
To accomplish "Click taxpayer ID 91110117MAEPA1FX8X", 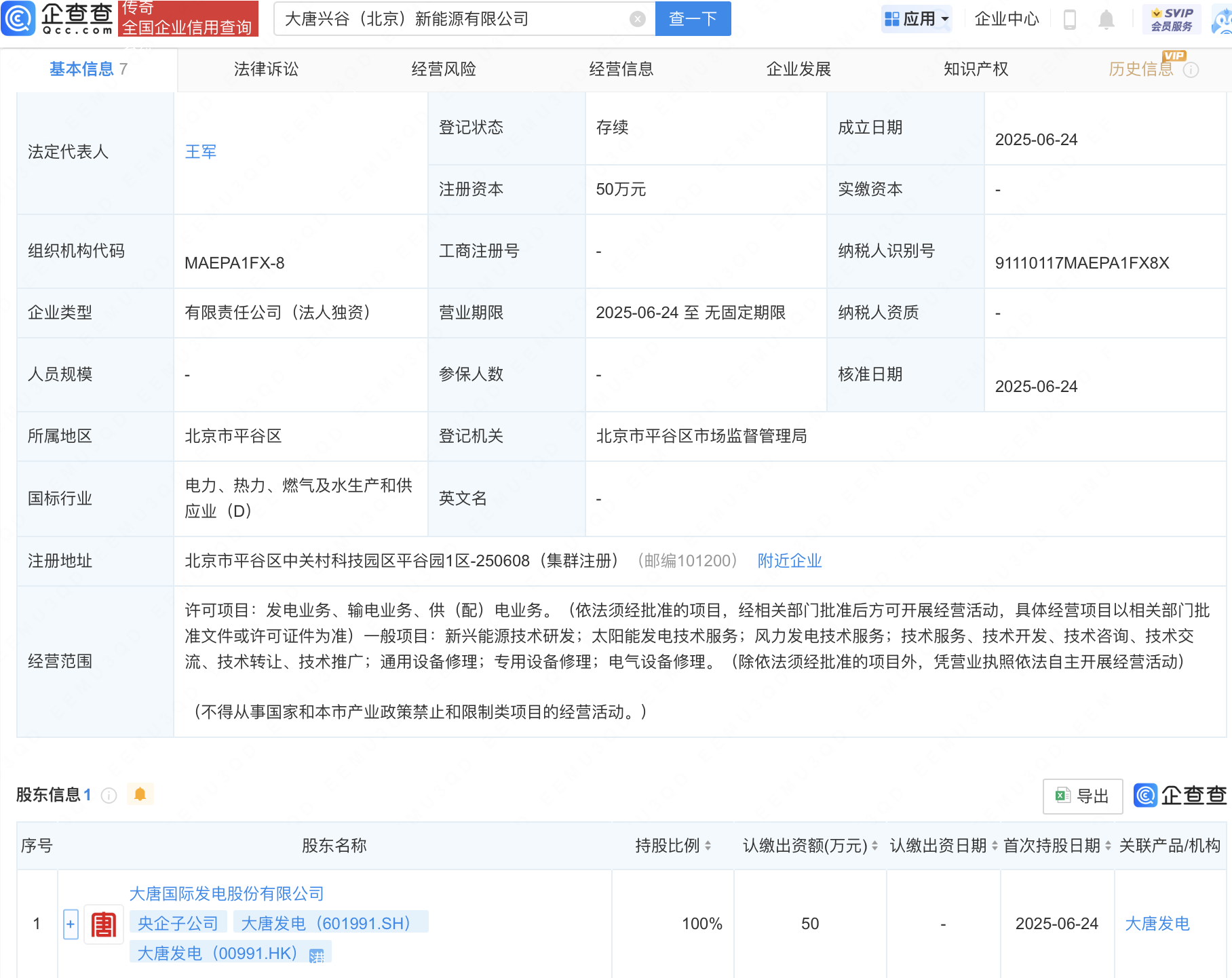I will click(1082, 263).
